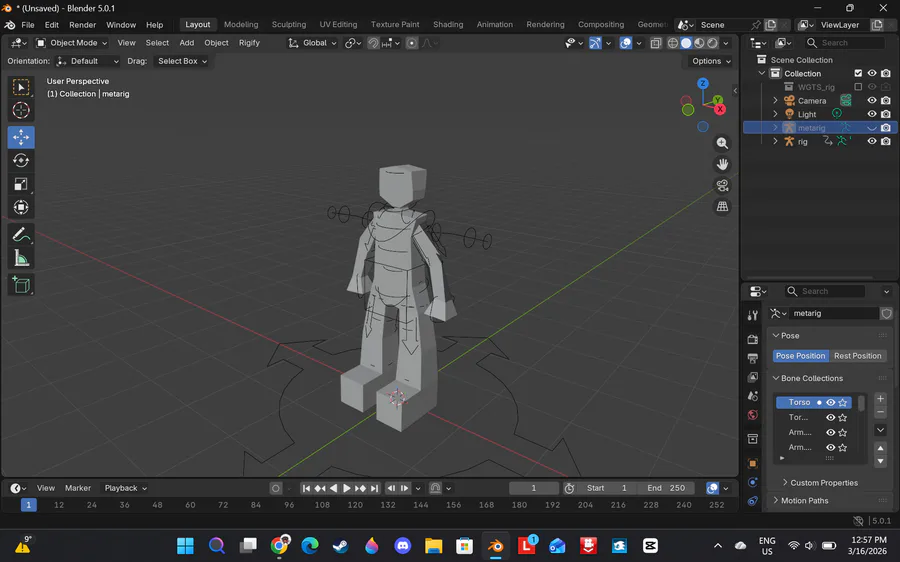This screenshot has width=900, height=562.
Task: Click the End frame field showing 250
Action: tap(666, 488)
